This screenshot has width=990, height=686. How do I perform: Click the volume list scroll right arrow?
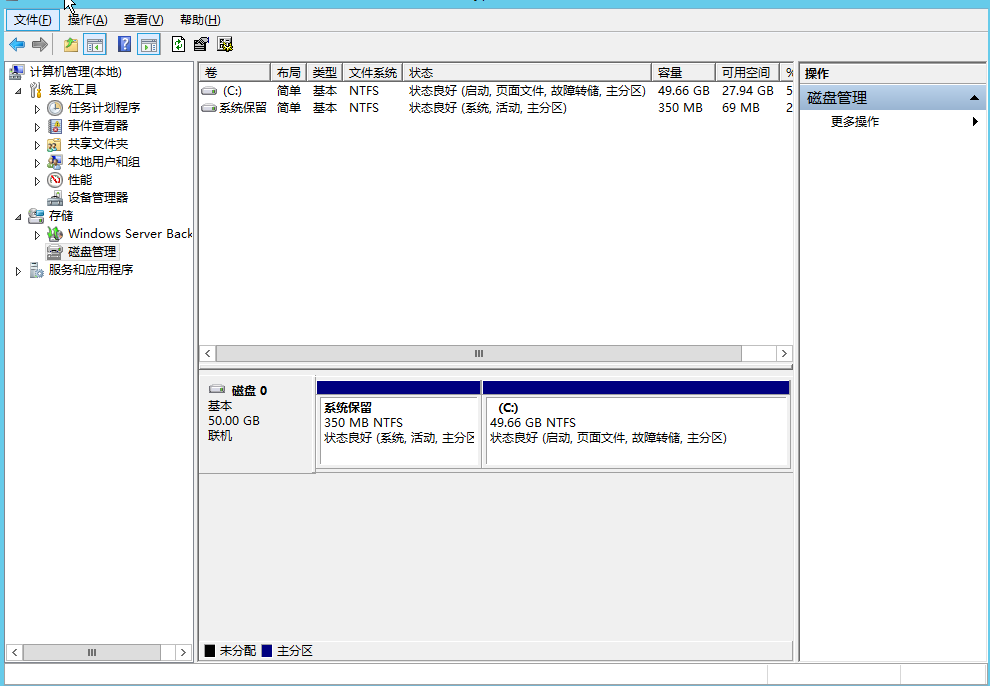[784, 353]
